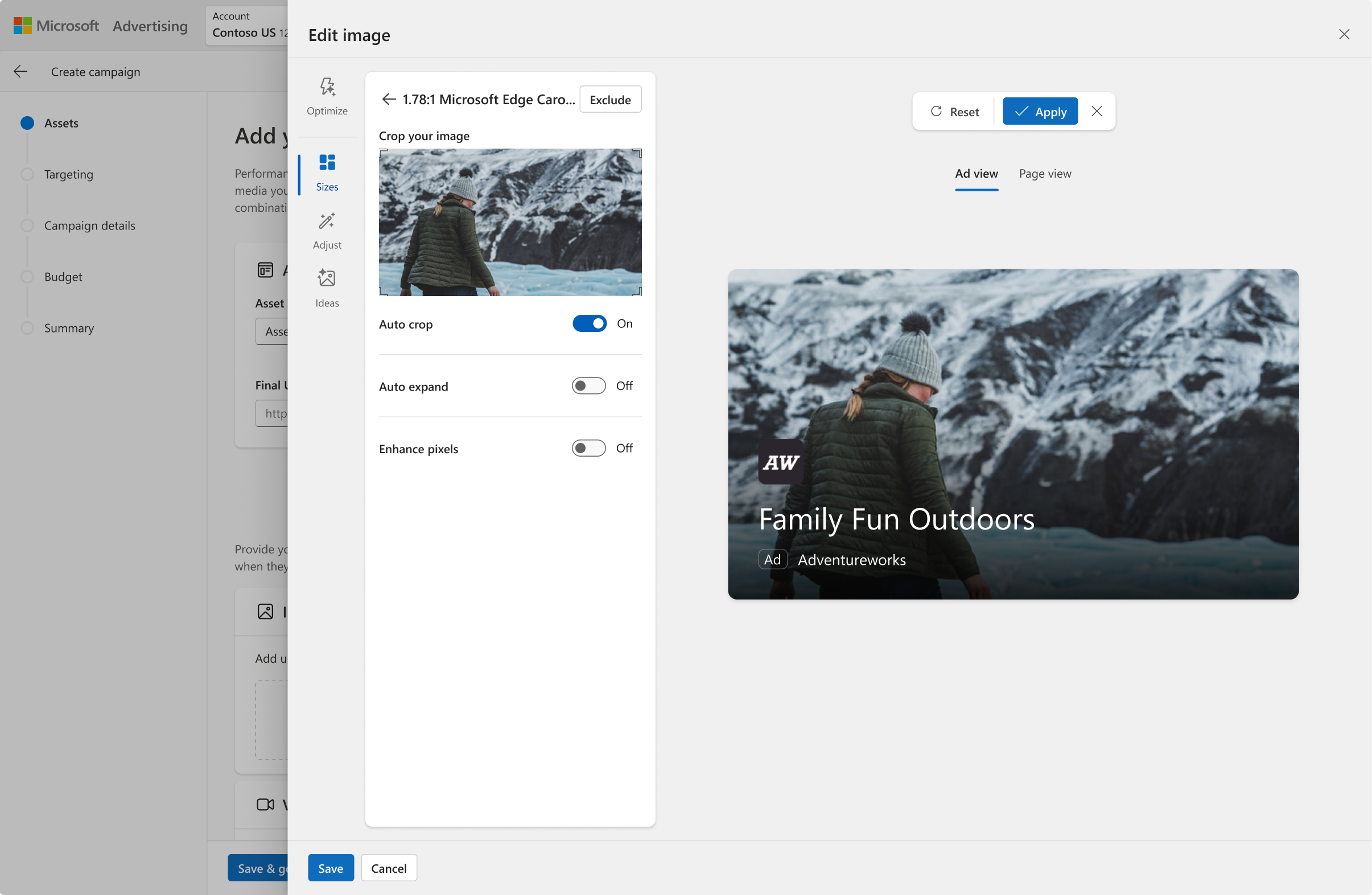Click the Reset button
This screenshot has width=1372, height=895.
(955, 111)
